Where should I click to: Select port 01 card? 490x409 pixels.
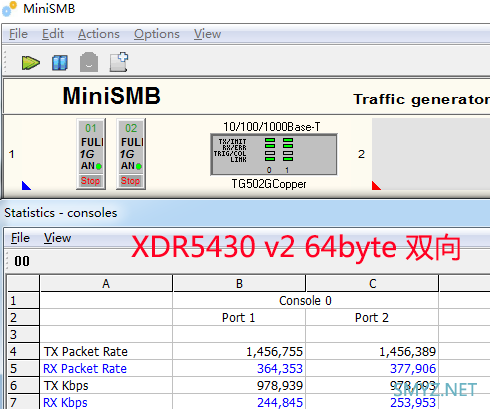pos(91,154)
